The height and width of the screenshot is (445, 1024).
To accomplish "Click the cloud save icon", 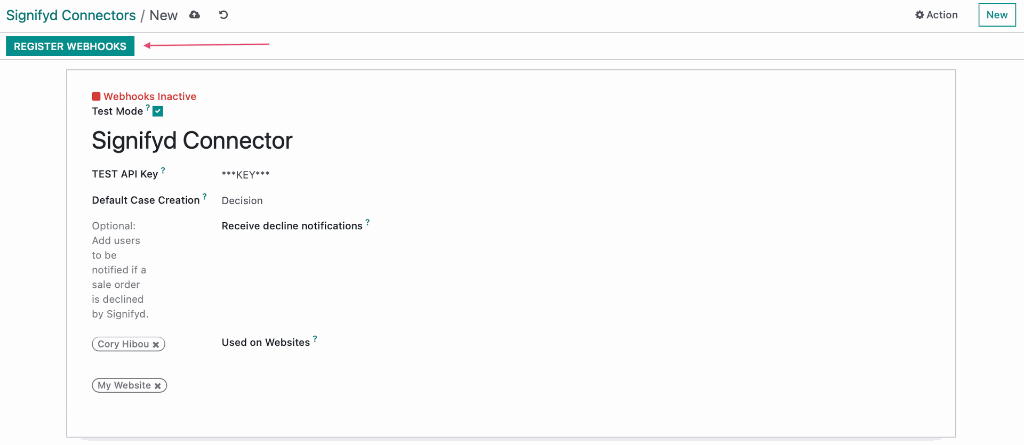I will tap(194, 15).
